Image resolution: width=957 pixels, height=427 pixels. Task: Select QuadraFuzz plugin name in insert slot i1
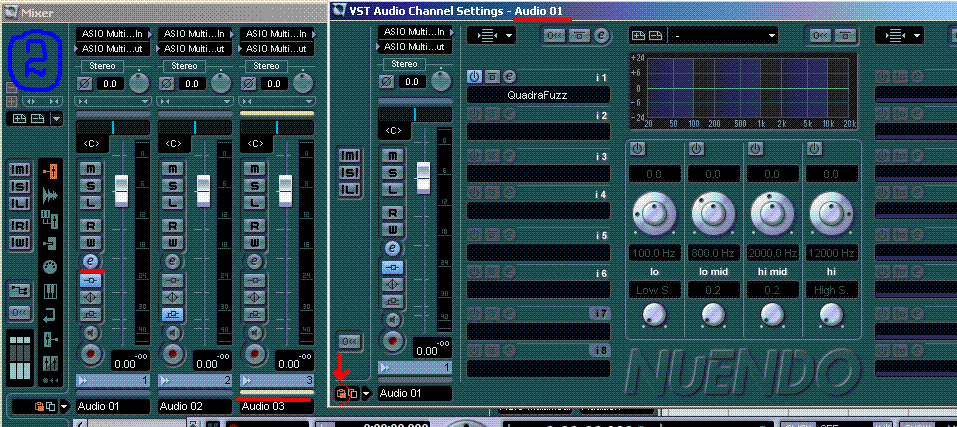click(x=538, y=95)
